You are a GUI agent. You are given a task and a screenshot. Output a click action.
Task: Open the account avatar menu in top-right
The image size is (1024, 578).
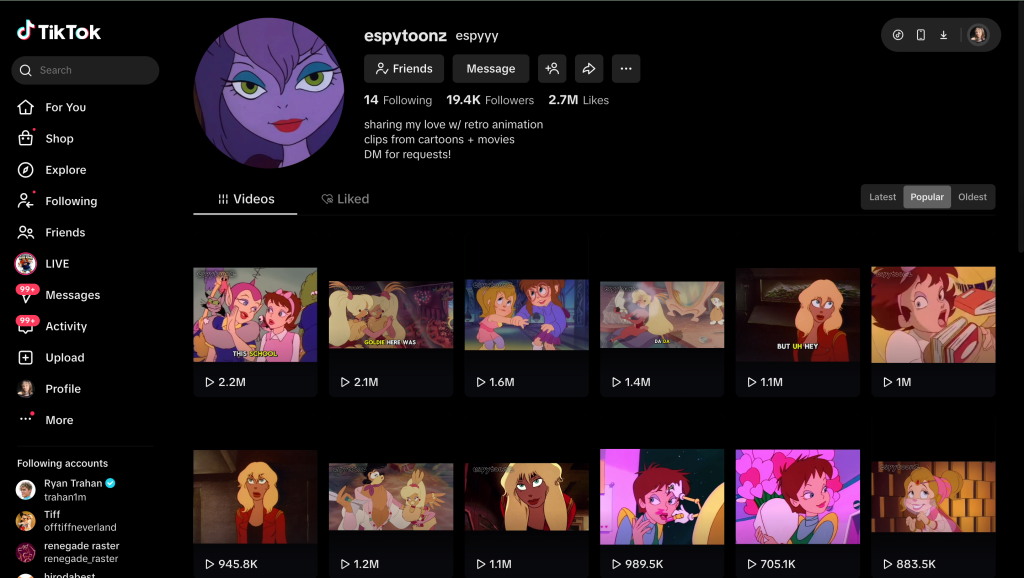click(978, 35)
